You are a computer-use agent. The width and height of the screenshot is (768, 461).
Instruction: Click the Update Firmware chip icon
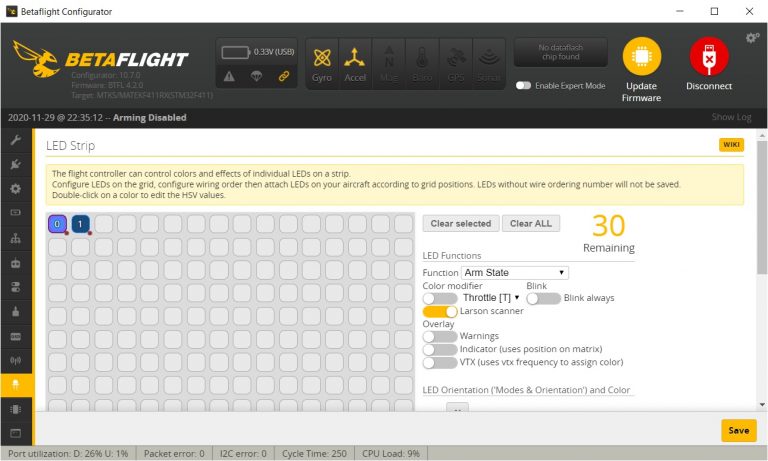click(642, 56)
